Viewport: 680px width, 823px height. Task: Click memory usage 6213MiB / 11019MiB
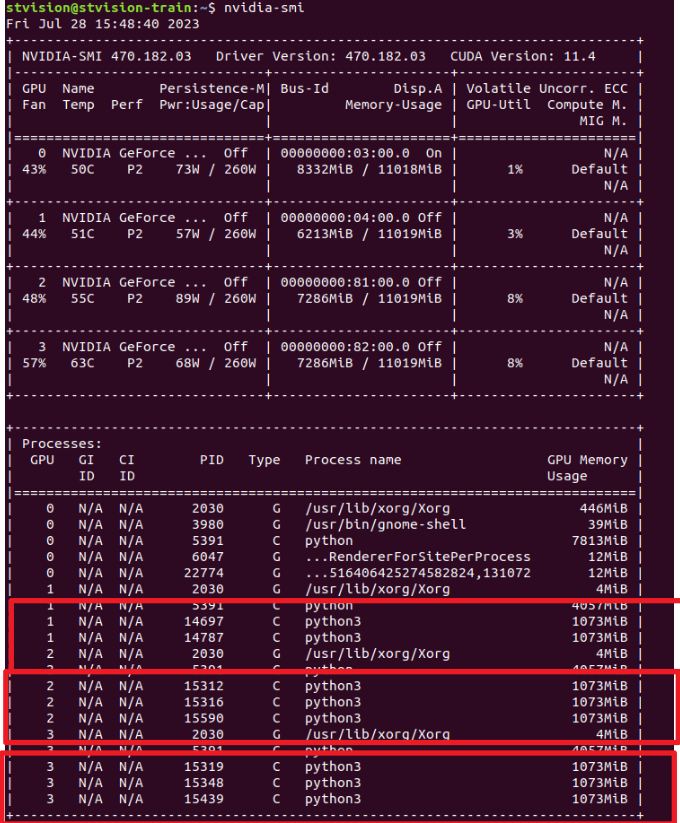tap(369, 234)
